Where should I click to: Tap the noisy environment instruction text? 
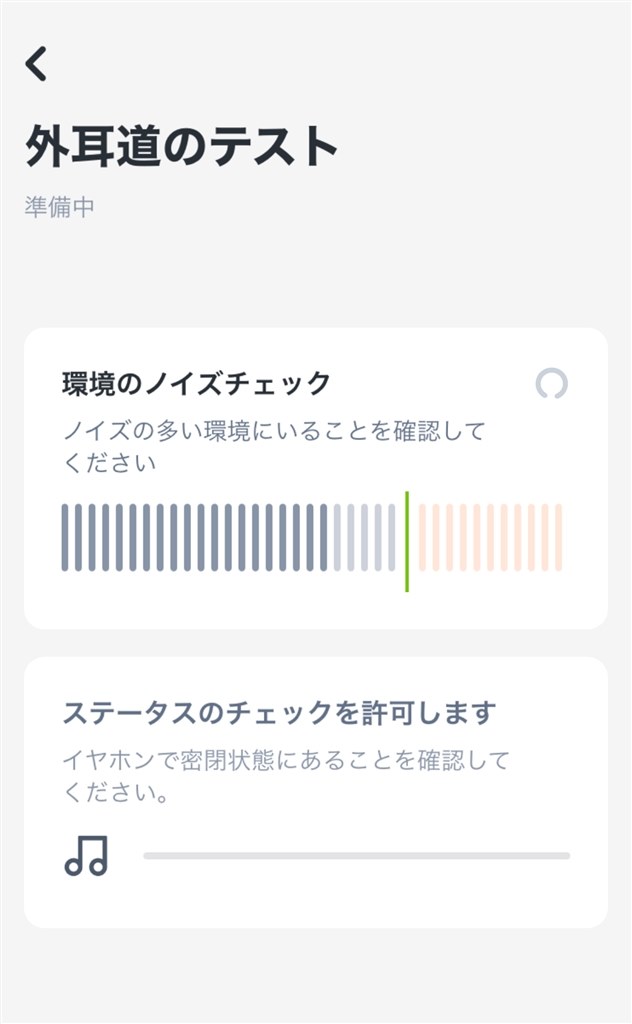(x=273, y=447)
